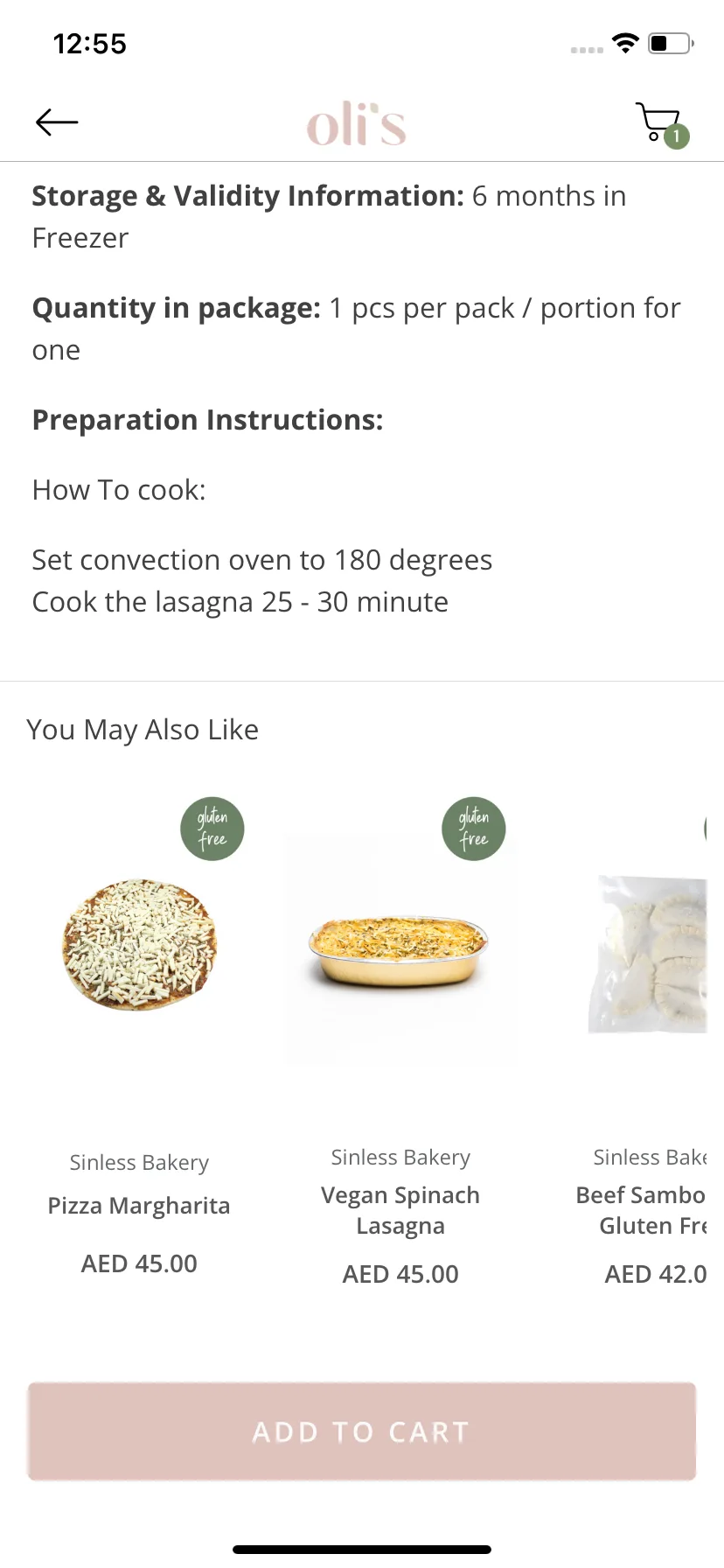The height and width of the screenshot is (1568, 724).
Task: Tap Sinless Bakery brand above Vegan Spinach Lasagna
Action: pyautogui.click(x=400, y=1158)
